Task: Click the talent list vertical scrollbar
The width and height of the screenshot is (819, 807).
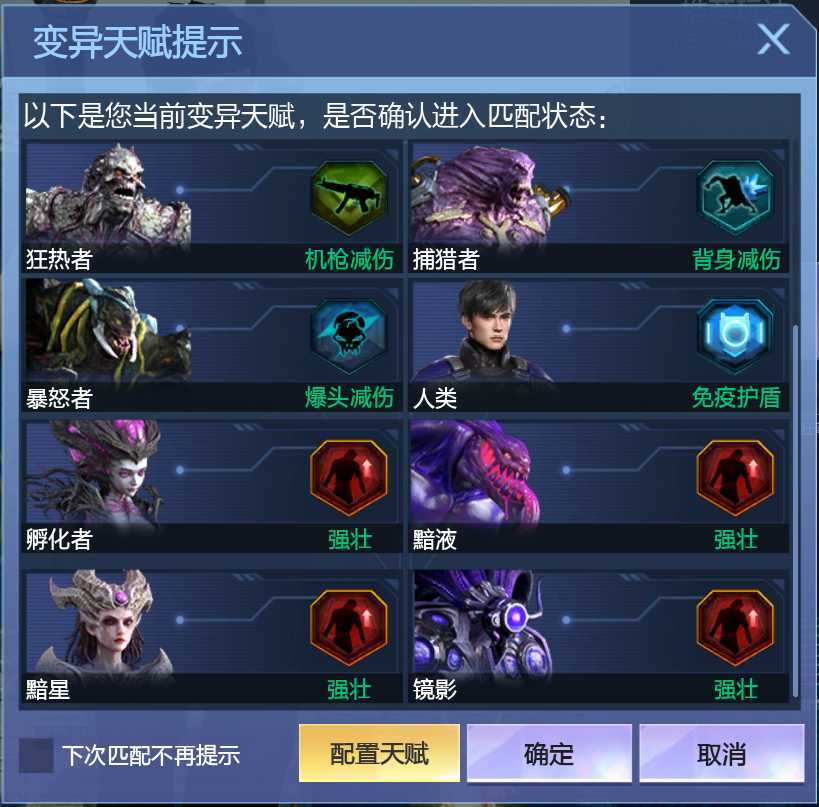Action: click(x=795, y=510)
